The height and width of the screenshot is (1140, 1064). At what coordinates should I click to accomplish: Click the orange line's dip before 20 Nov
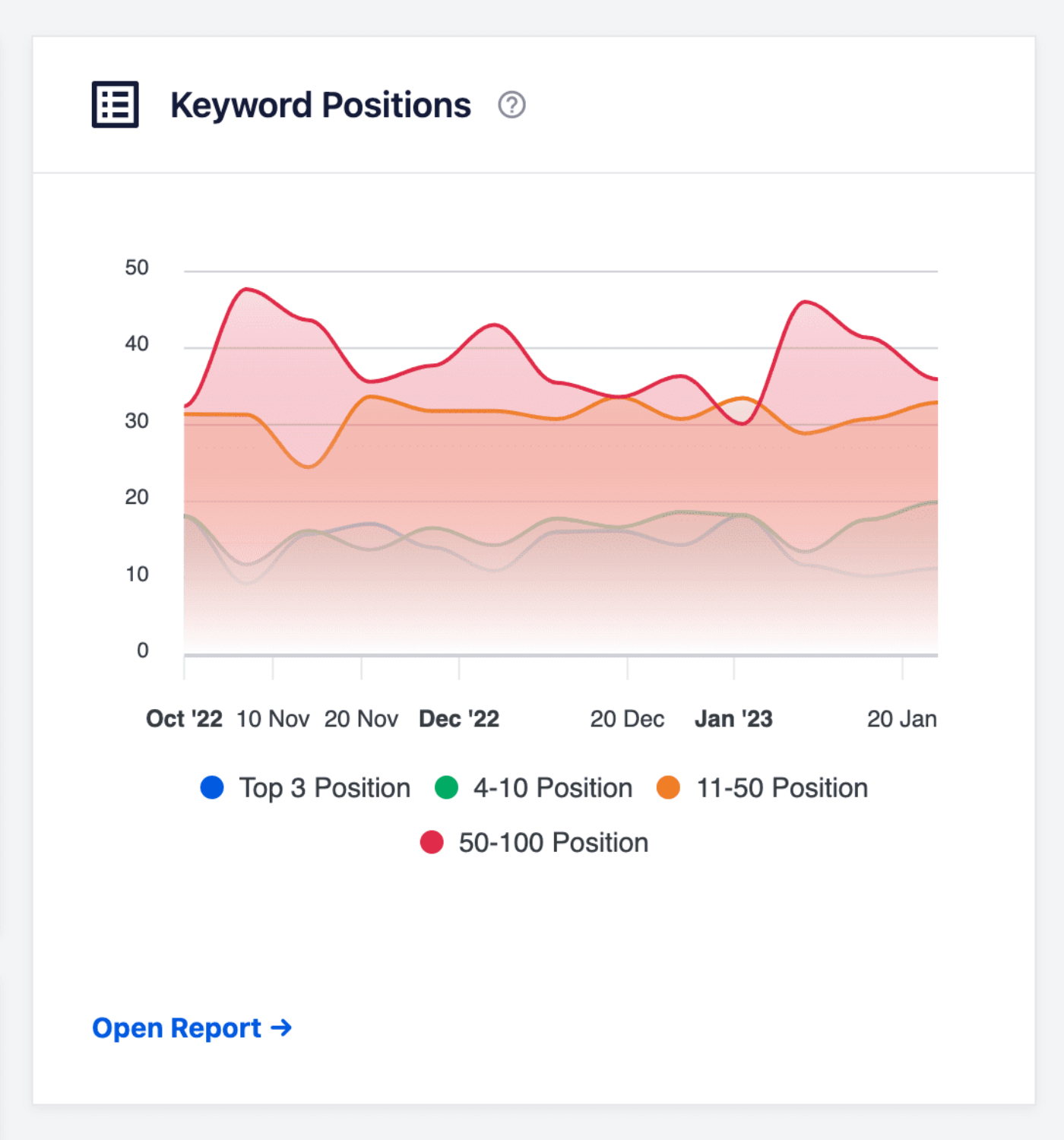pyautogui.click(x=308, y=467)
